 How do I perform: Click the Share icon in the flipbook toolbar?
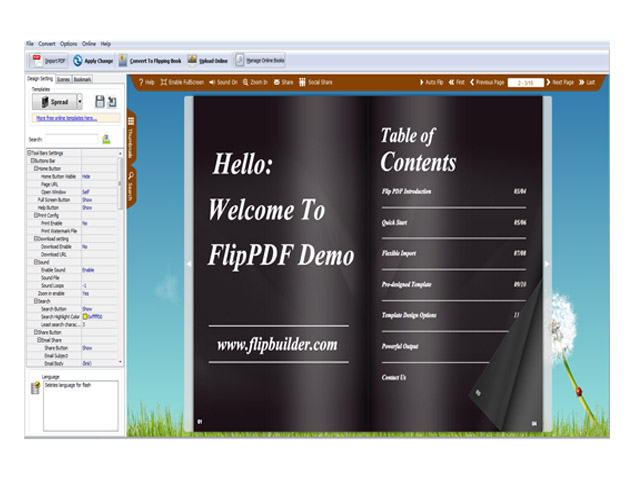click(x=277, y=82)
